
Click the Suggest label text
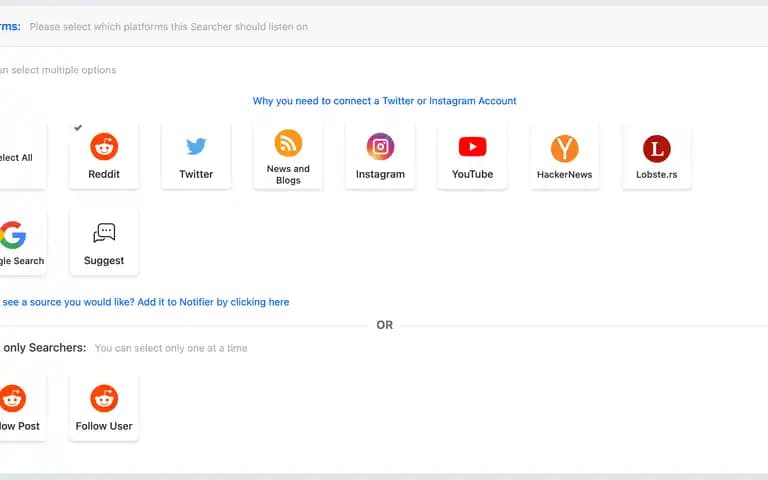click(x=104, y=261)
